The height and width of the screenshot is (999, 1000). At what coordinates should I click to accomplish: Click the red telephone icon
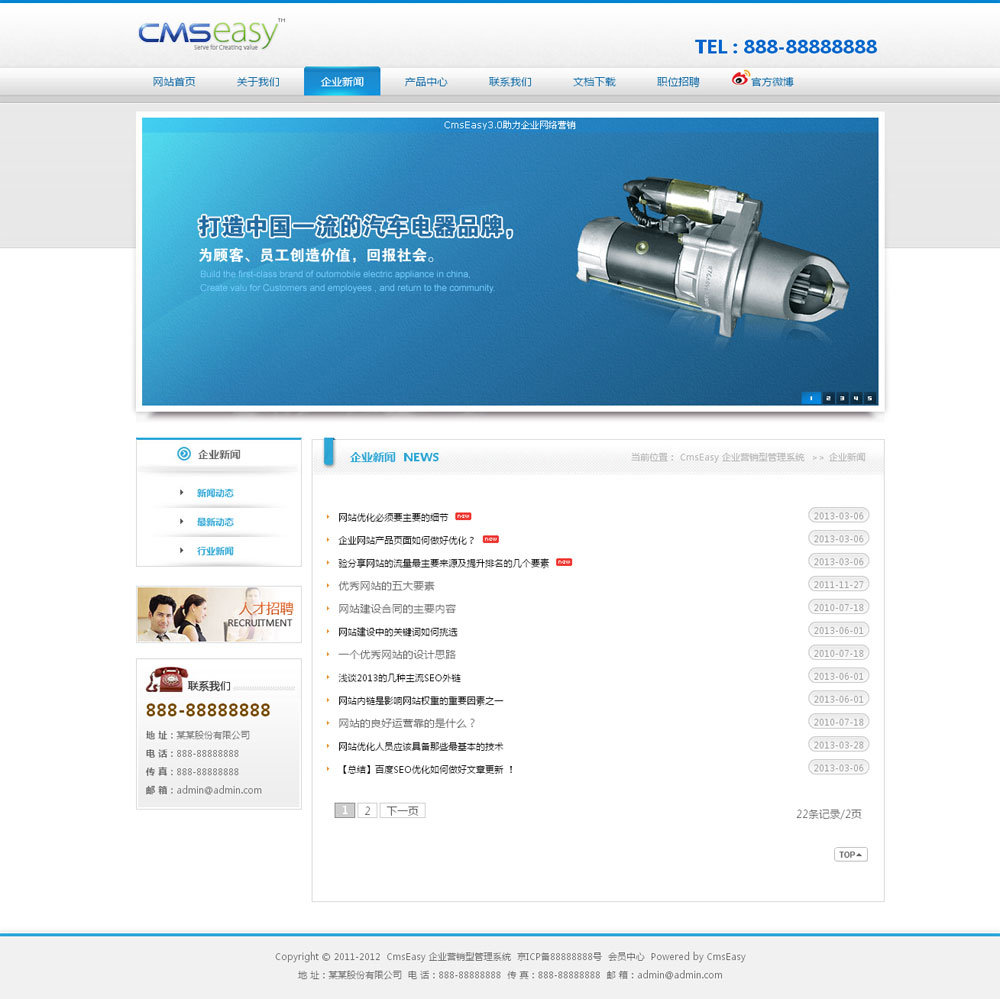164,680
